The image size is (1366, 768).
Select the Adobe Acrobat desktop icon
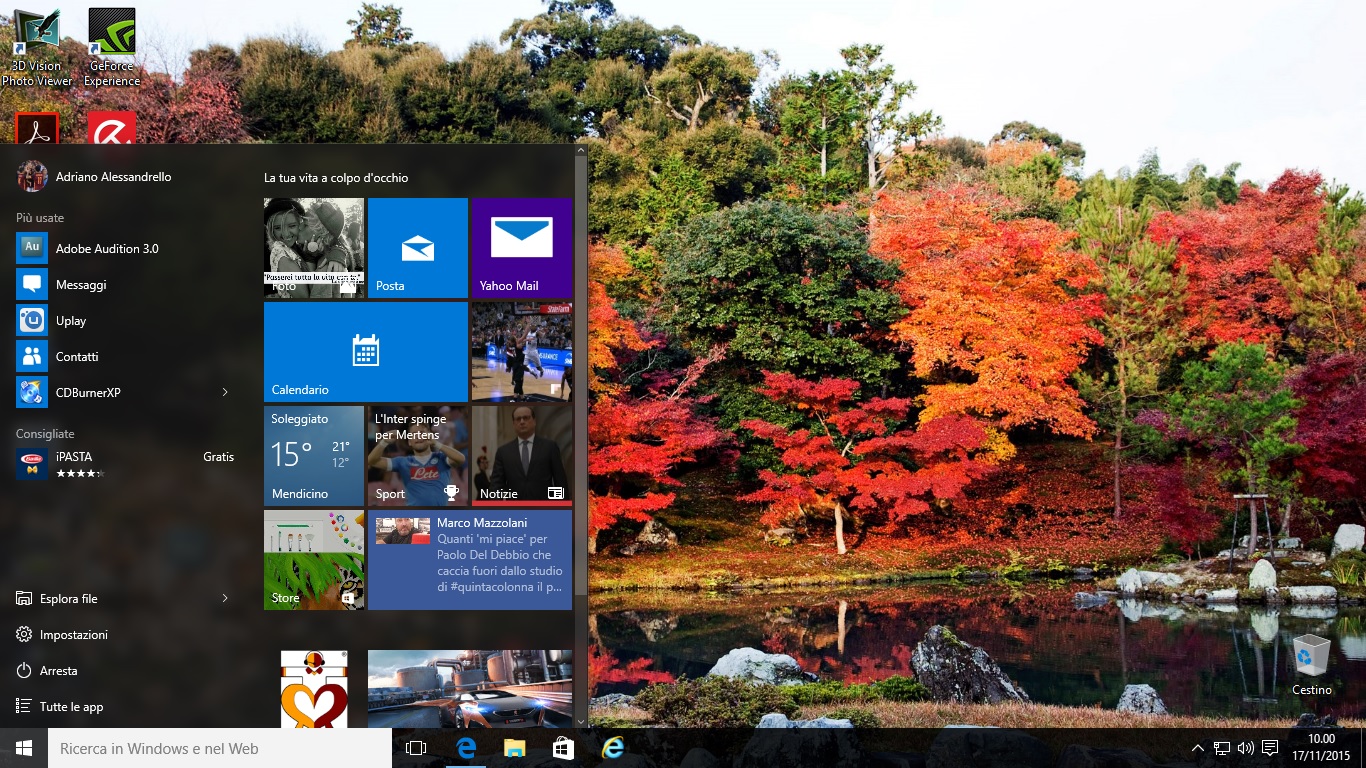(37, 128)
